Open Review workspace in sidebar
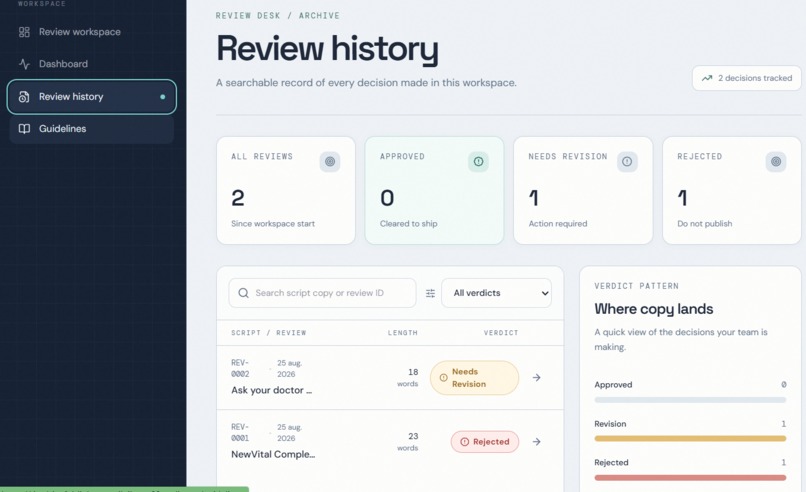This screenshot has height=492, width=806. coord(91,32)
